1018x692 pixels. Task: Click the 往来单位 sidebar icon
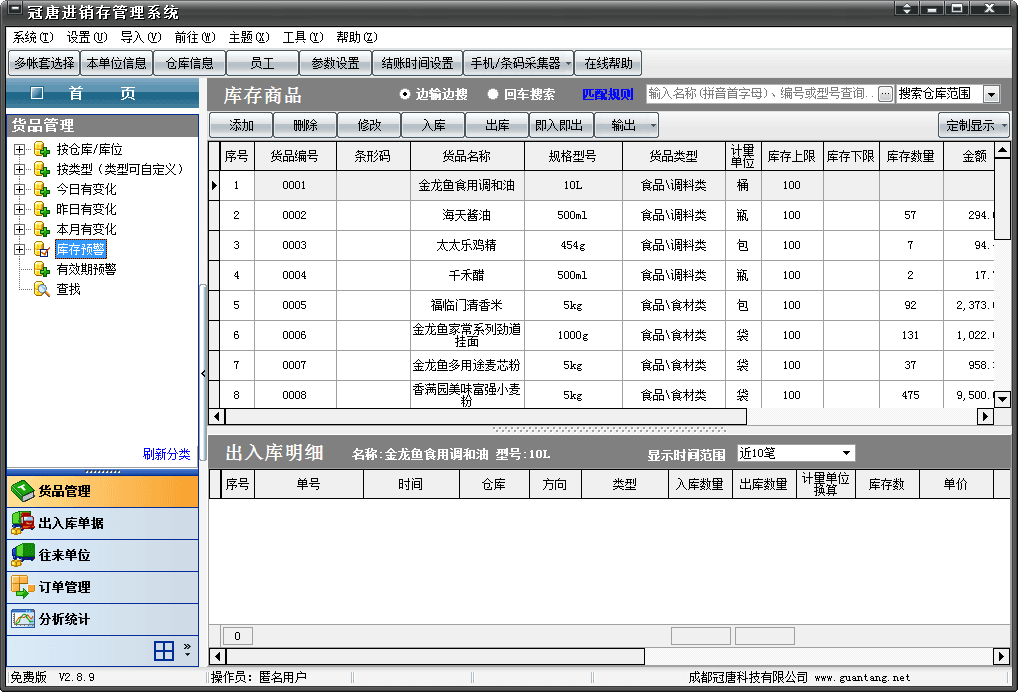[x=23, y=555]
